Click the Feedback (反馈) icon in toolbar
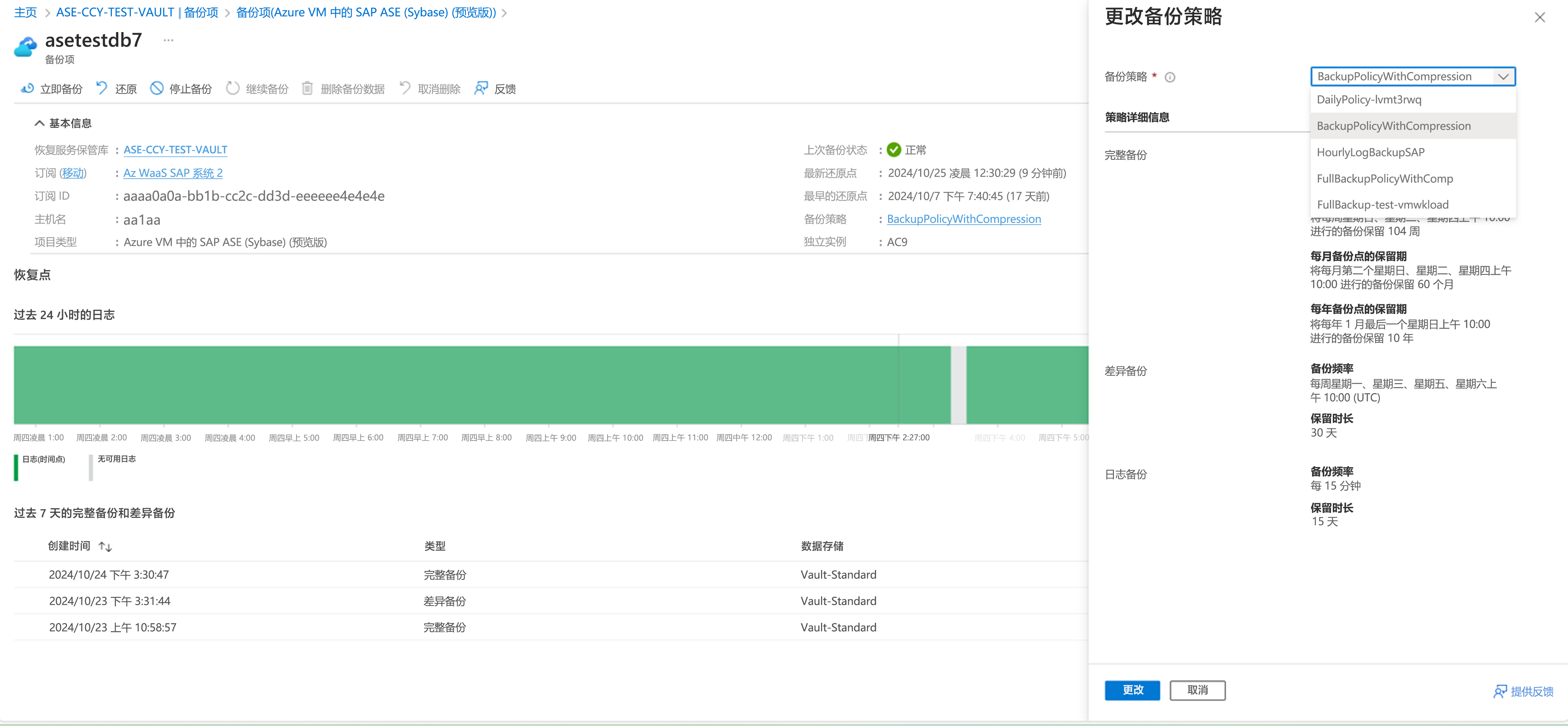The width and height of the screenshot is (1568, 726). [481, 89]
